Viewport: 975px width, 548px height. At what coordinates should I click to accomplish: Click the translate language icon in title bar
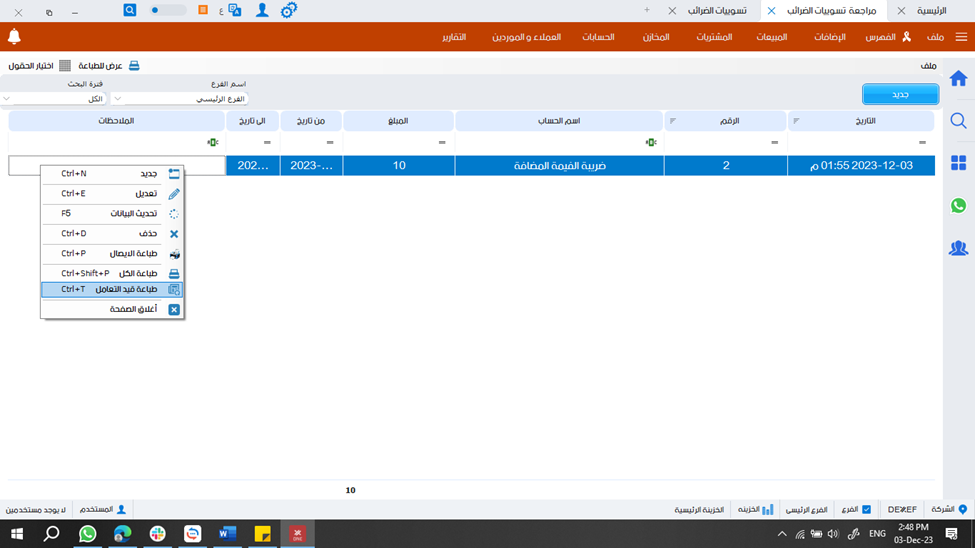[x=235, y=10]
